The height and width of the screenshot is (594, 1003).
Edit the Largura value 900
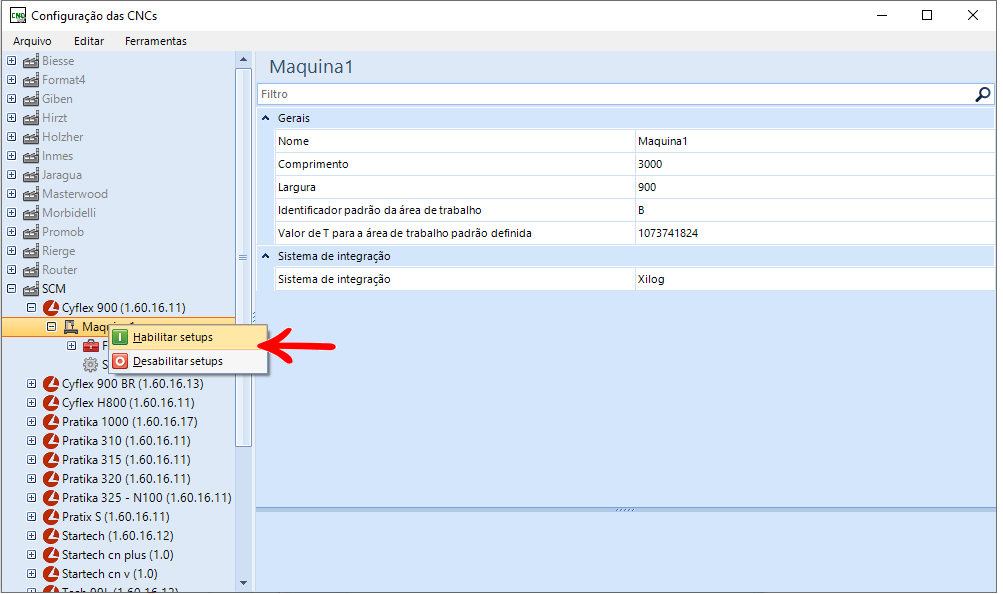[x=814, y=187]
